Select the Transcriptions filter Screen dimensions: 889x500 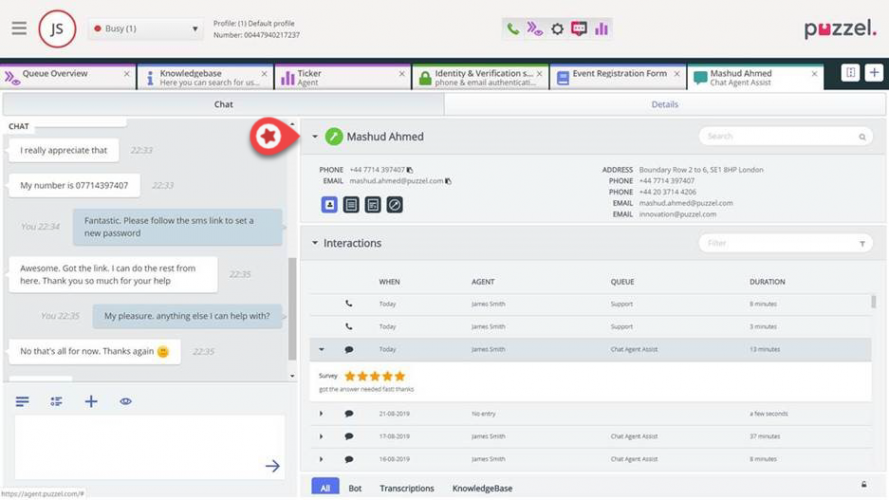click(406, 488)
